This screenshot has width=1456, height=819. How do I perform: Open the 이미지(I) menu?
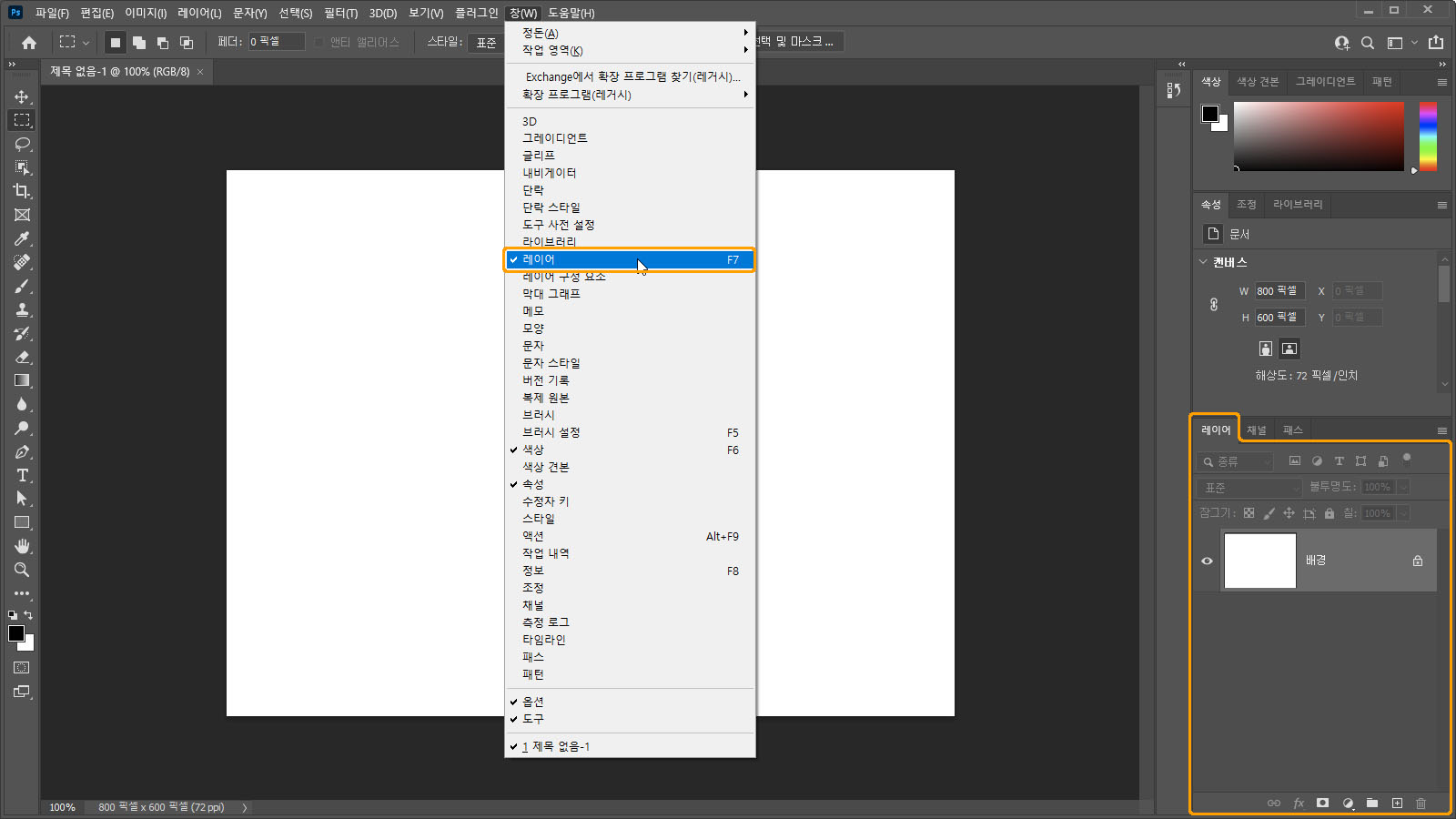coord(146,13)
